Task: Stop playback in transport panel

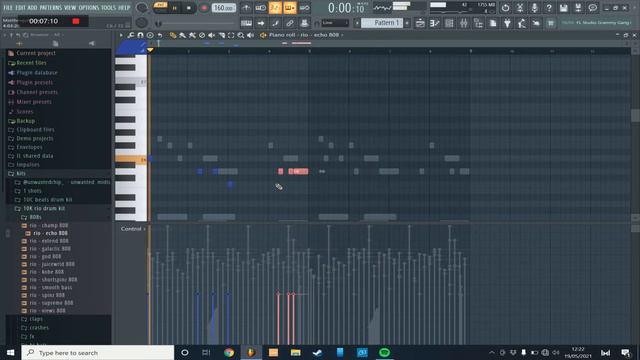Action: coord(189,8)
